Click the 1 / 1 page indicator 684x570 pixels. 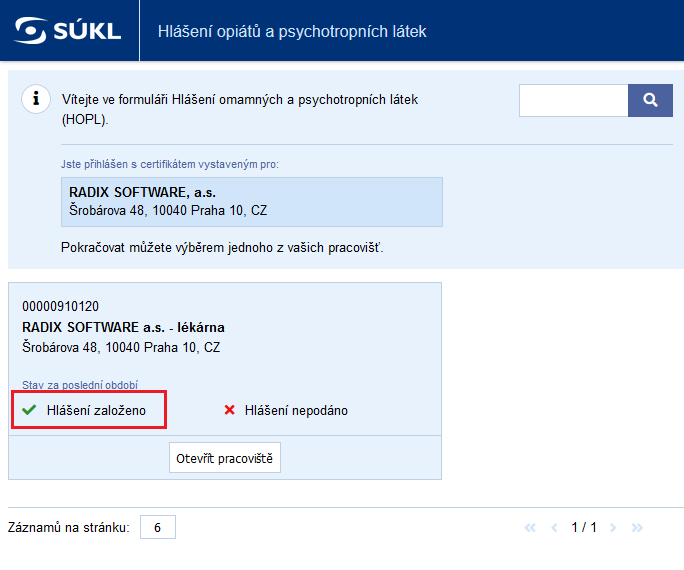584,527
